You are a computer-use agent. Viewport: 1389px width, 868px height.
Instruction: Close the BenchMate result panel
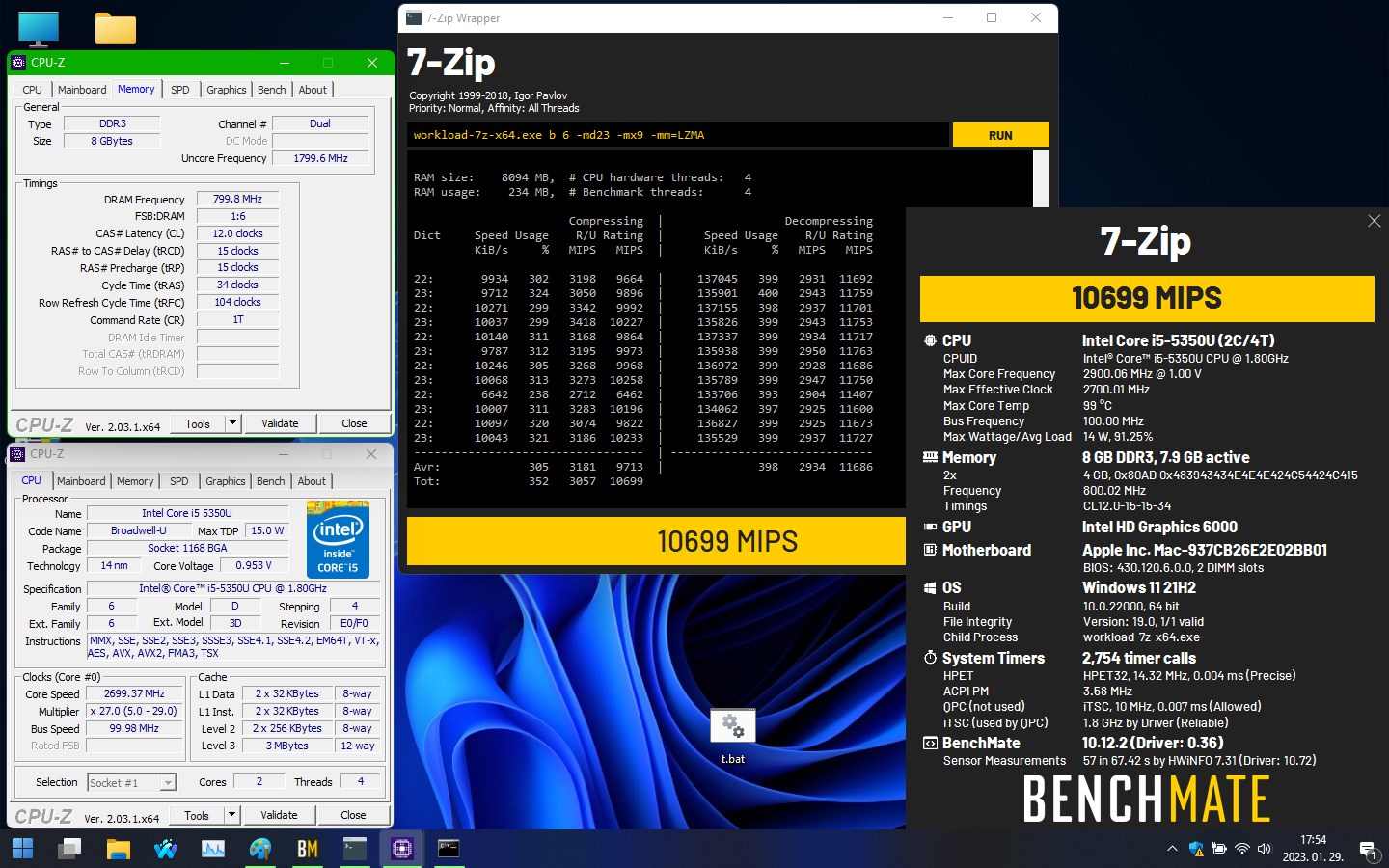point(1375,221)
